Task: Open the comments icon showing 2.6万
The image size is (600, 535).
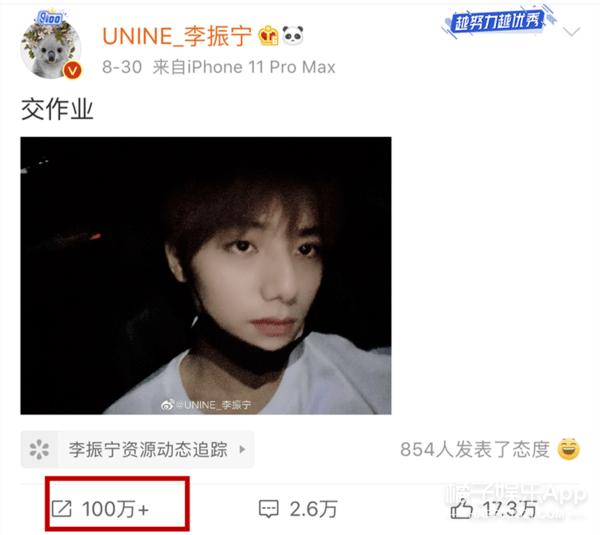Action: click(269, 509)
